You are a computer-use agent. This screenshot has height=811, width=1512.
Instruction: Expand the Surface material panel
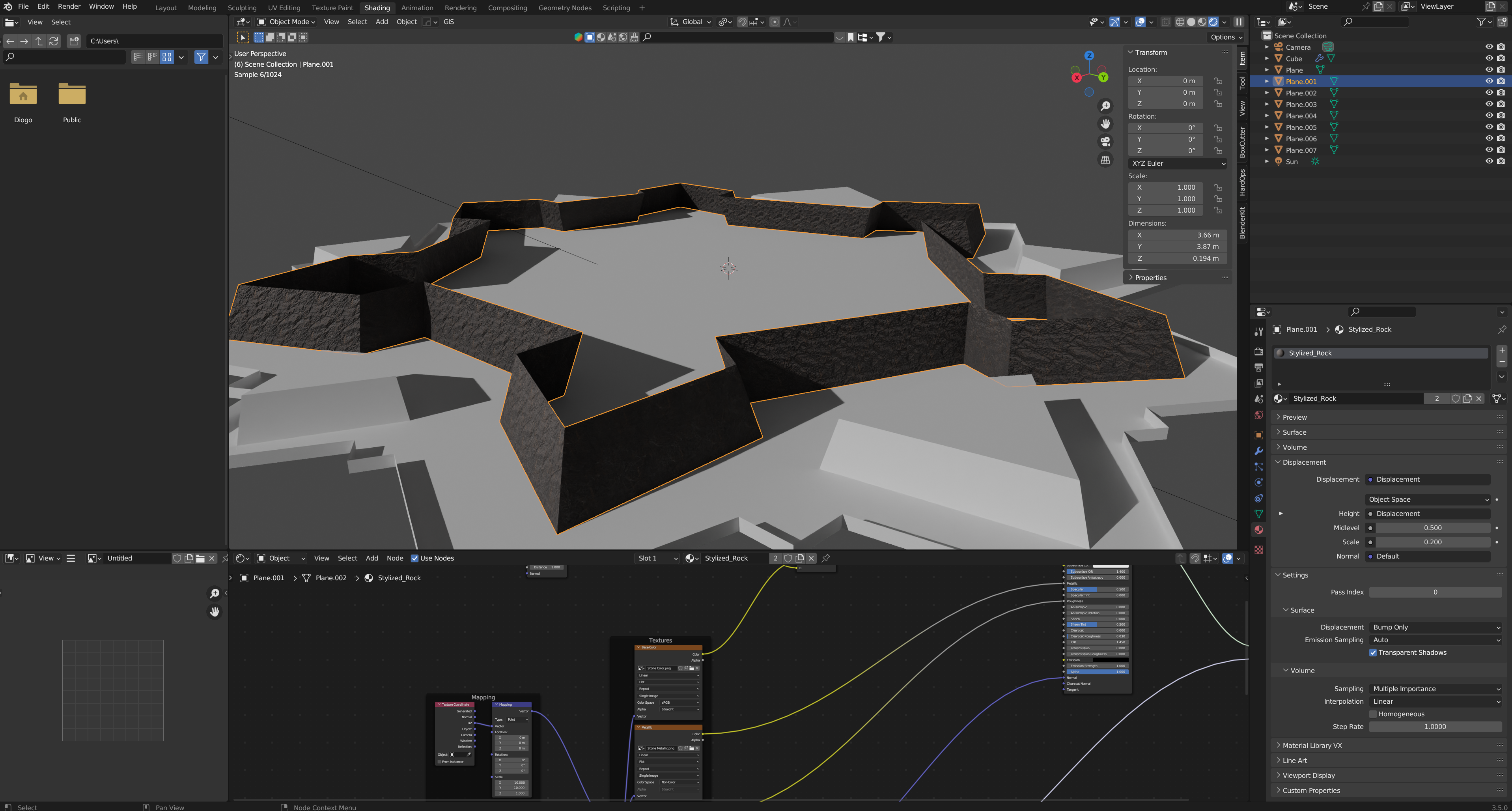(1294, 432)
